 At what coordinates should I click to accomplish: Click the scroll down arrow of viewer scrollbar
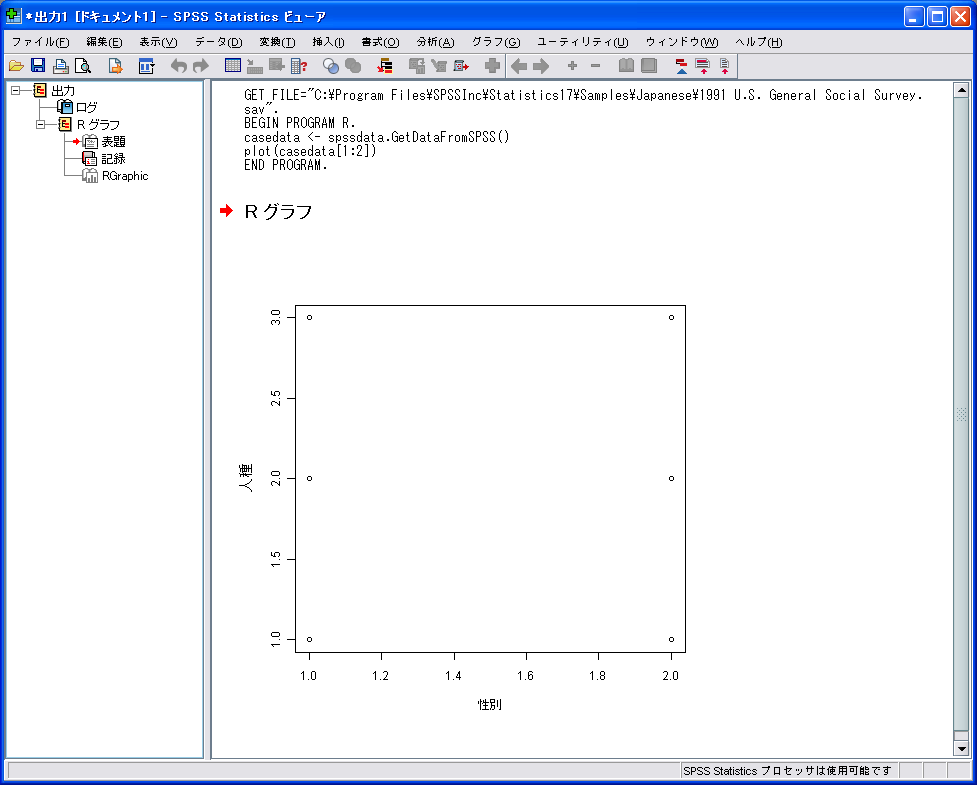coord(961,748)
